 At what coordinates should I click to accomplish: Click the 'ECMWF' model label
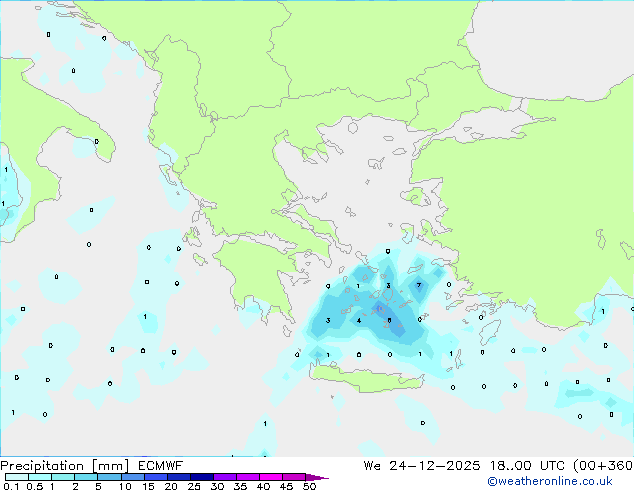pyautogui.click(x=161, y=466)
